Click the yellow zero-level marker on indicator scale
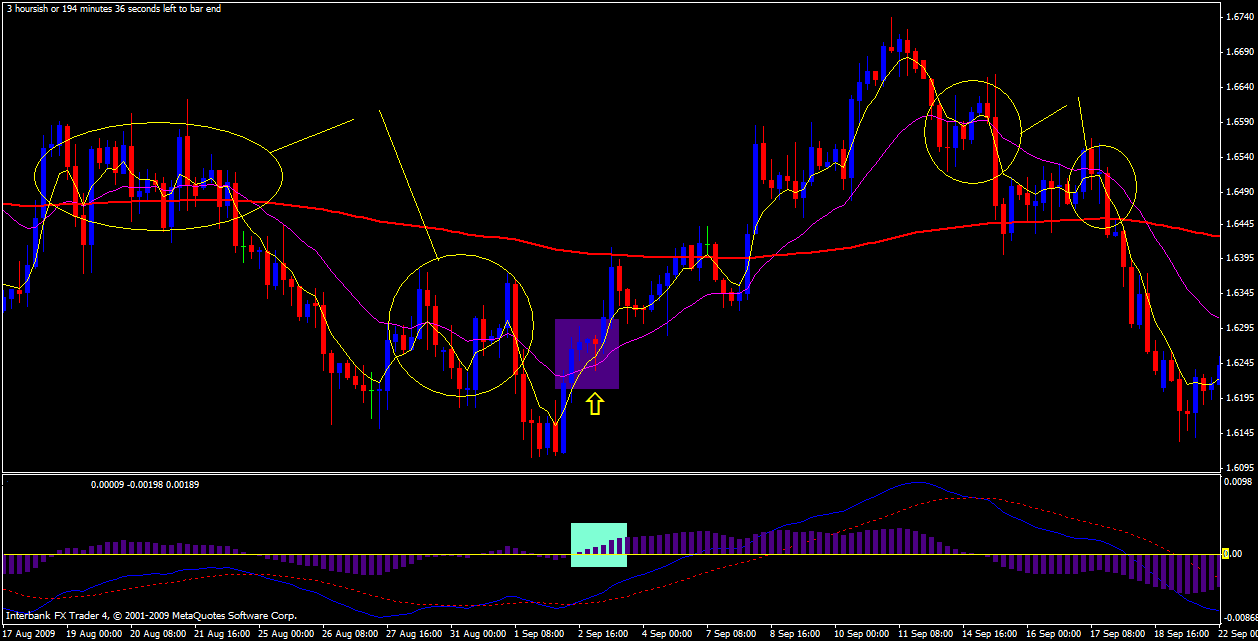This screenshot has height=641, width=1258. tap(1226, 553)
